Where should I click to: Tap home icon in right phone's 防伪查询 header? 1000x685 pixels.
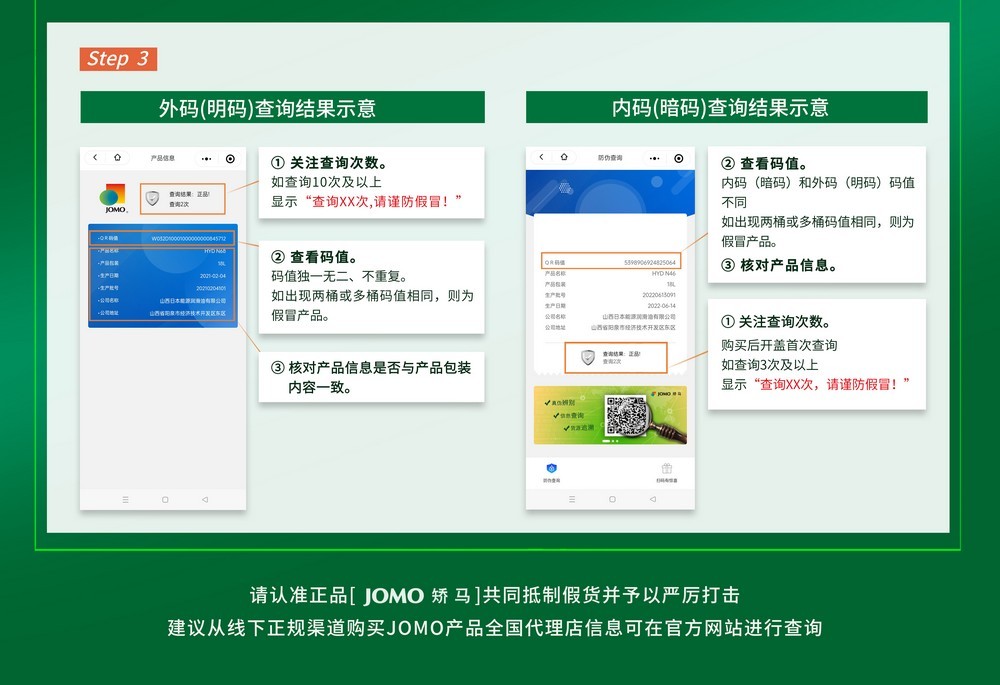click(564, 158)
